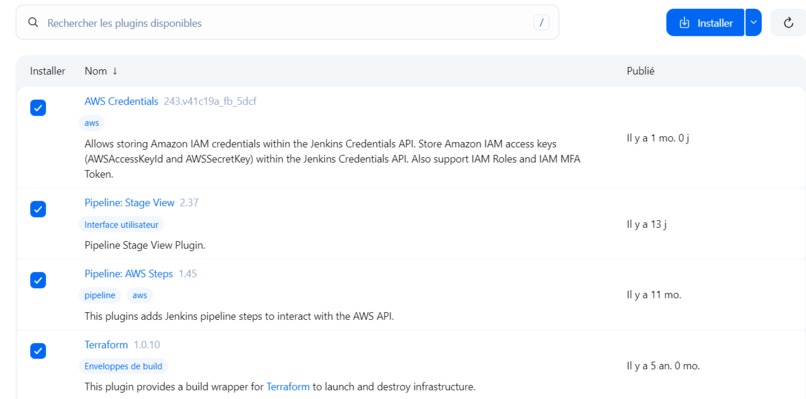This screenshot has width=806, height=399.
Task: Click version text 243.v41c19a_fb_5dcf
Action: point(210,101)
